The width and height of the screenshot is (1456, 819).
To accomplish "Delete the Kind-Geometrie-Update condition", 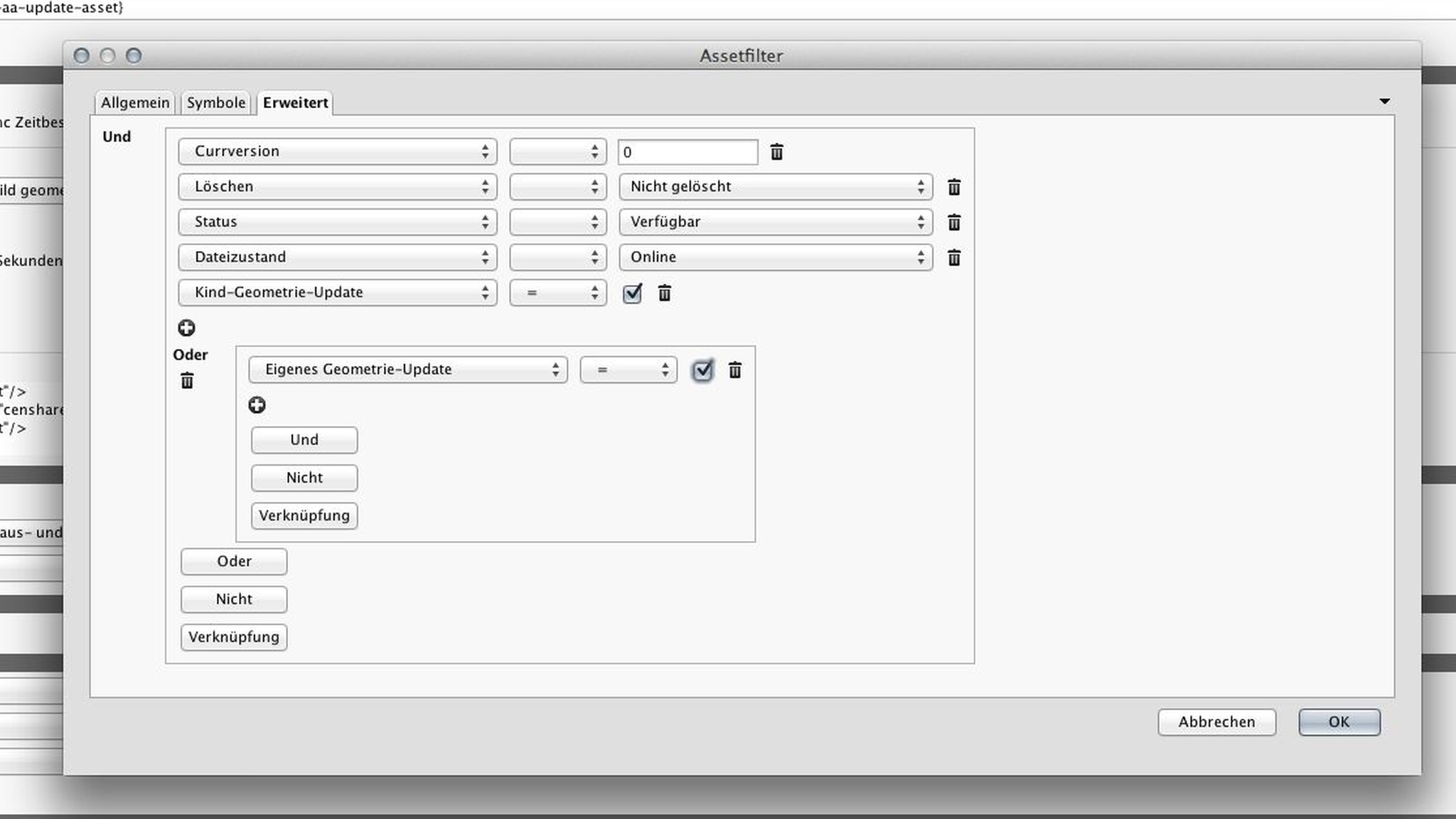I will click(664, 293).
